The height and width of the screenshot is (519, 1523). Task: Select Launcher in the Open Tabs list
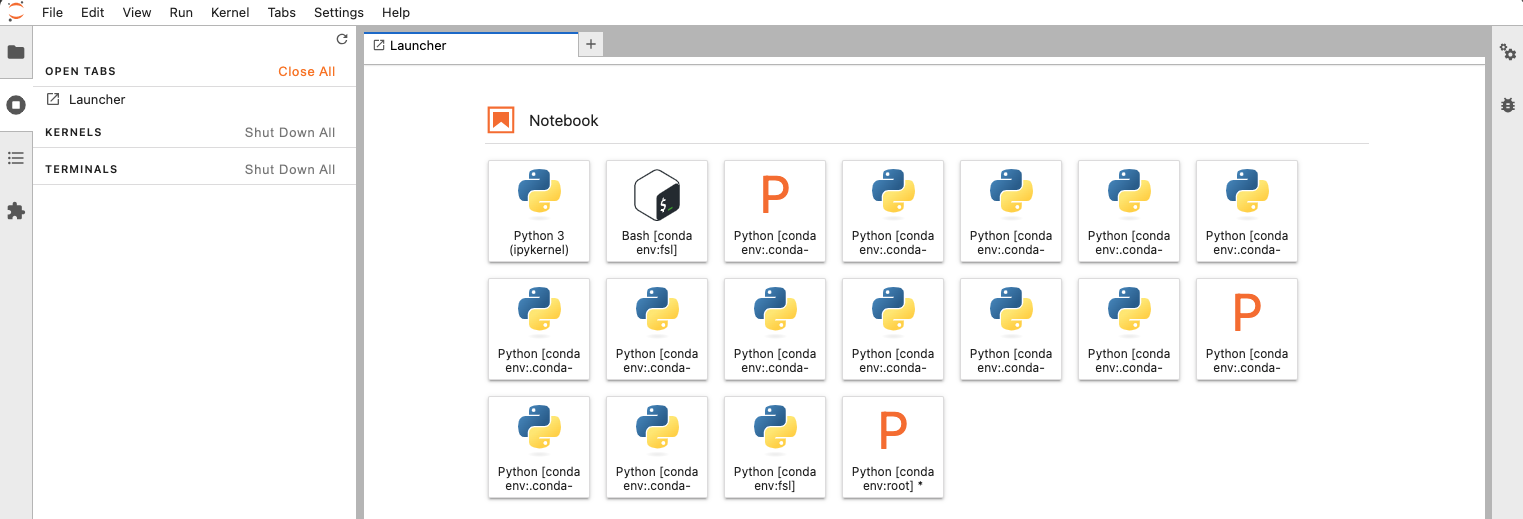(x=97, y=100)
